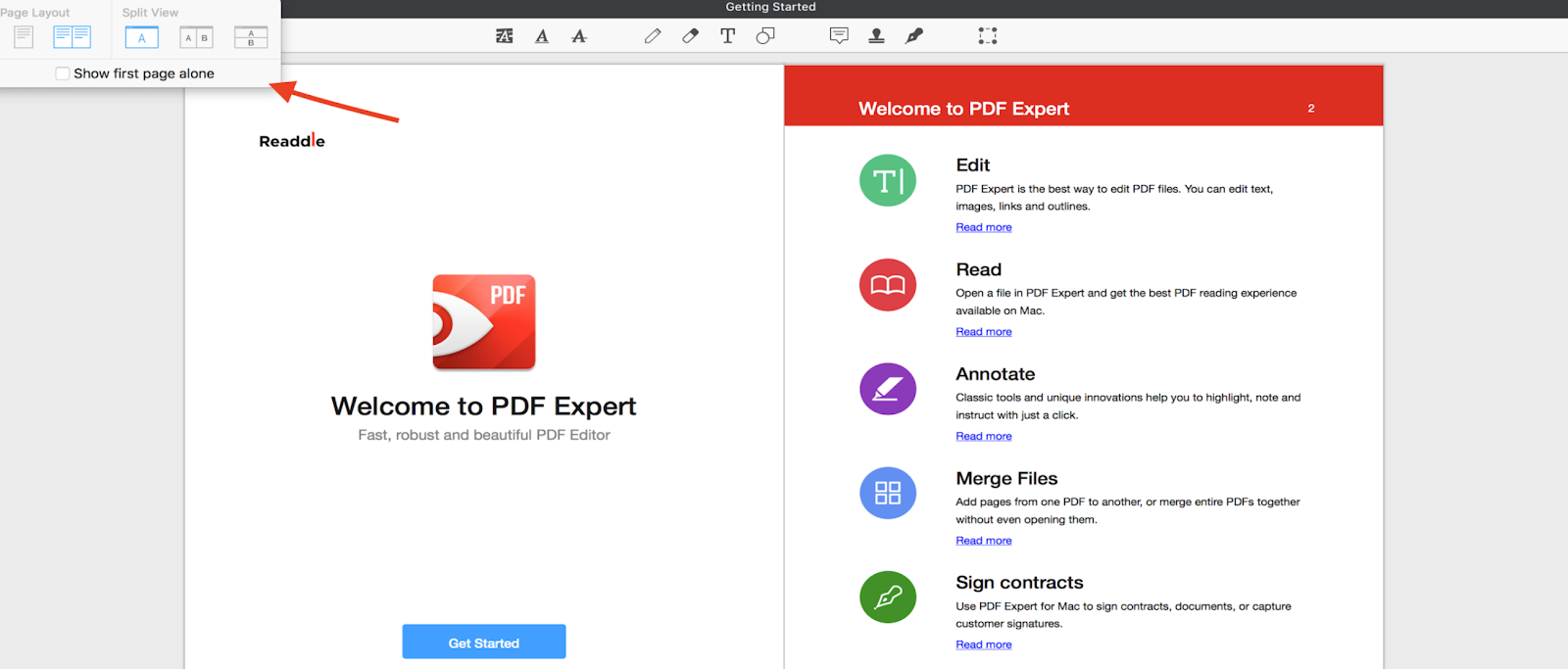Viewport: 1568px width, 669px height.
Task: Click the 'Sign contracts' heading
Action: 1019,583
